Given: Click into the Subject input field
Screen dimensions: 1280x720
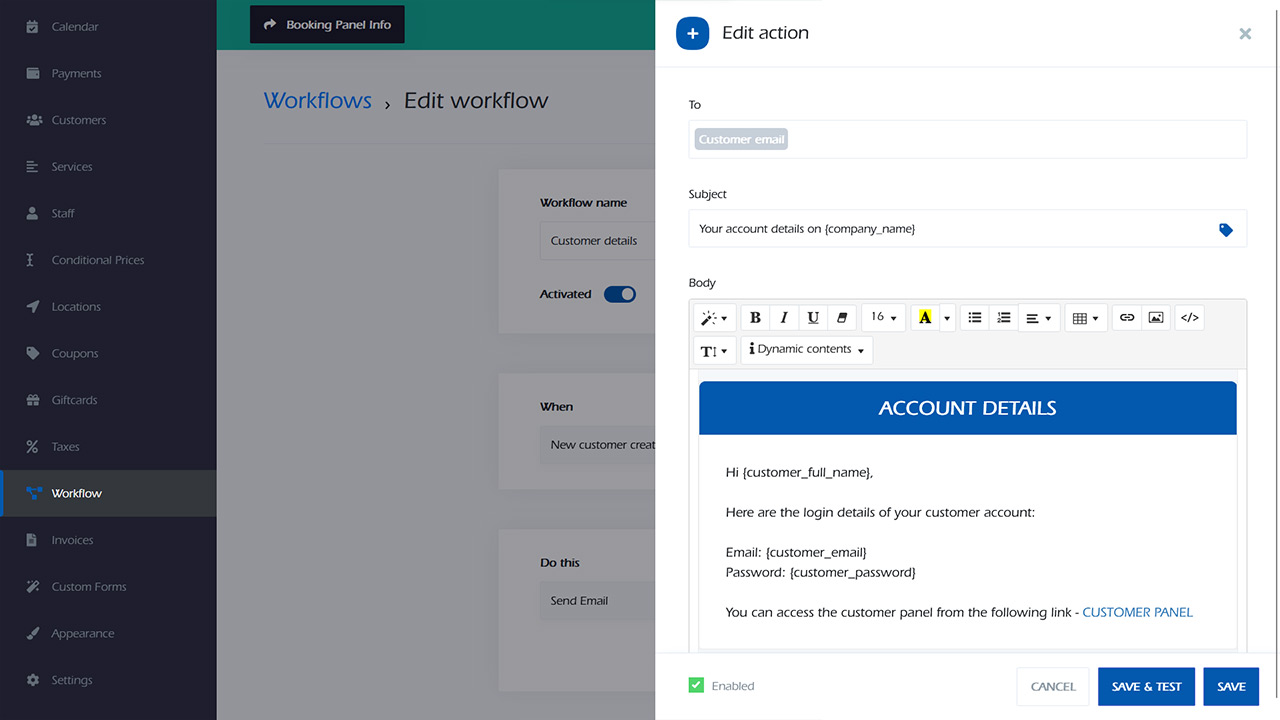Looking at the screenshot, I should point(968,229).
